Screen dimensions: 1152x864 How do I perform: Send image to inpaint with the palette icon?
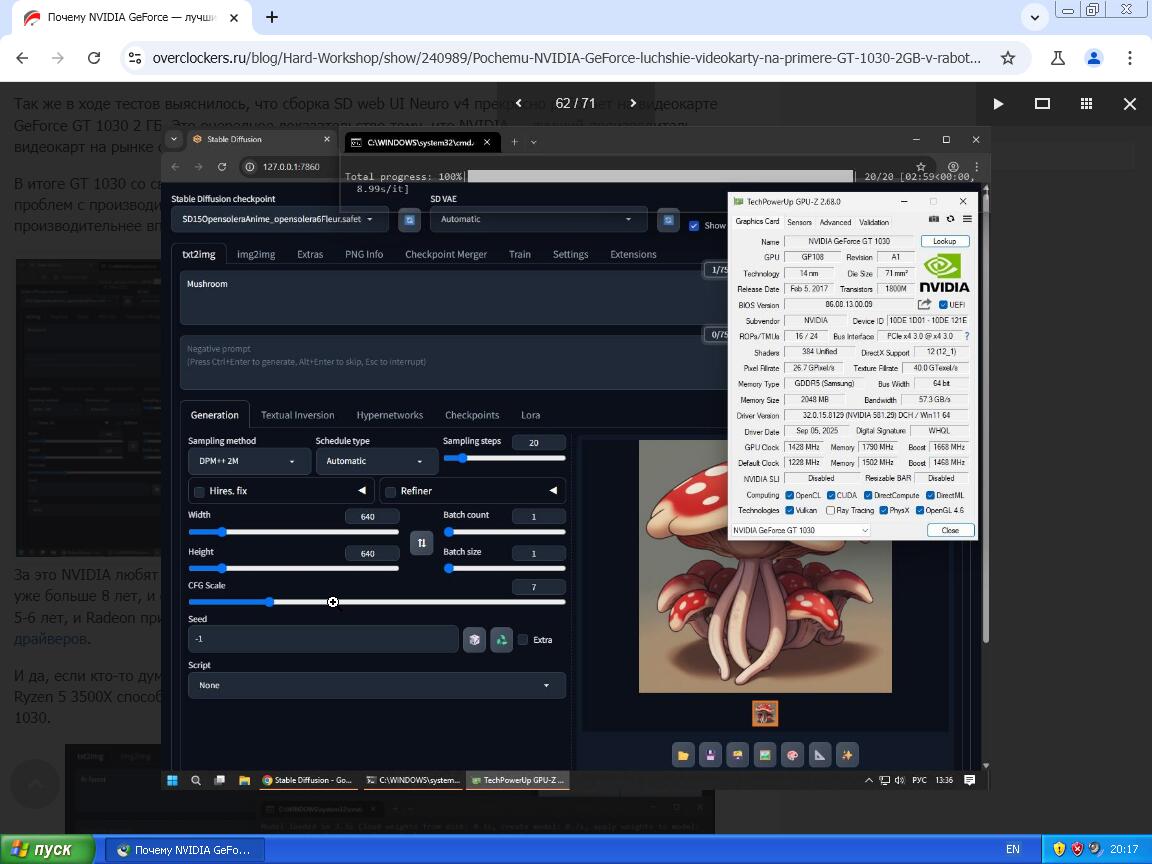(792, 755)
